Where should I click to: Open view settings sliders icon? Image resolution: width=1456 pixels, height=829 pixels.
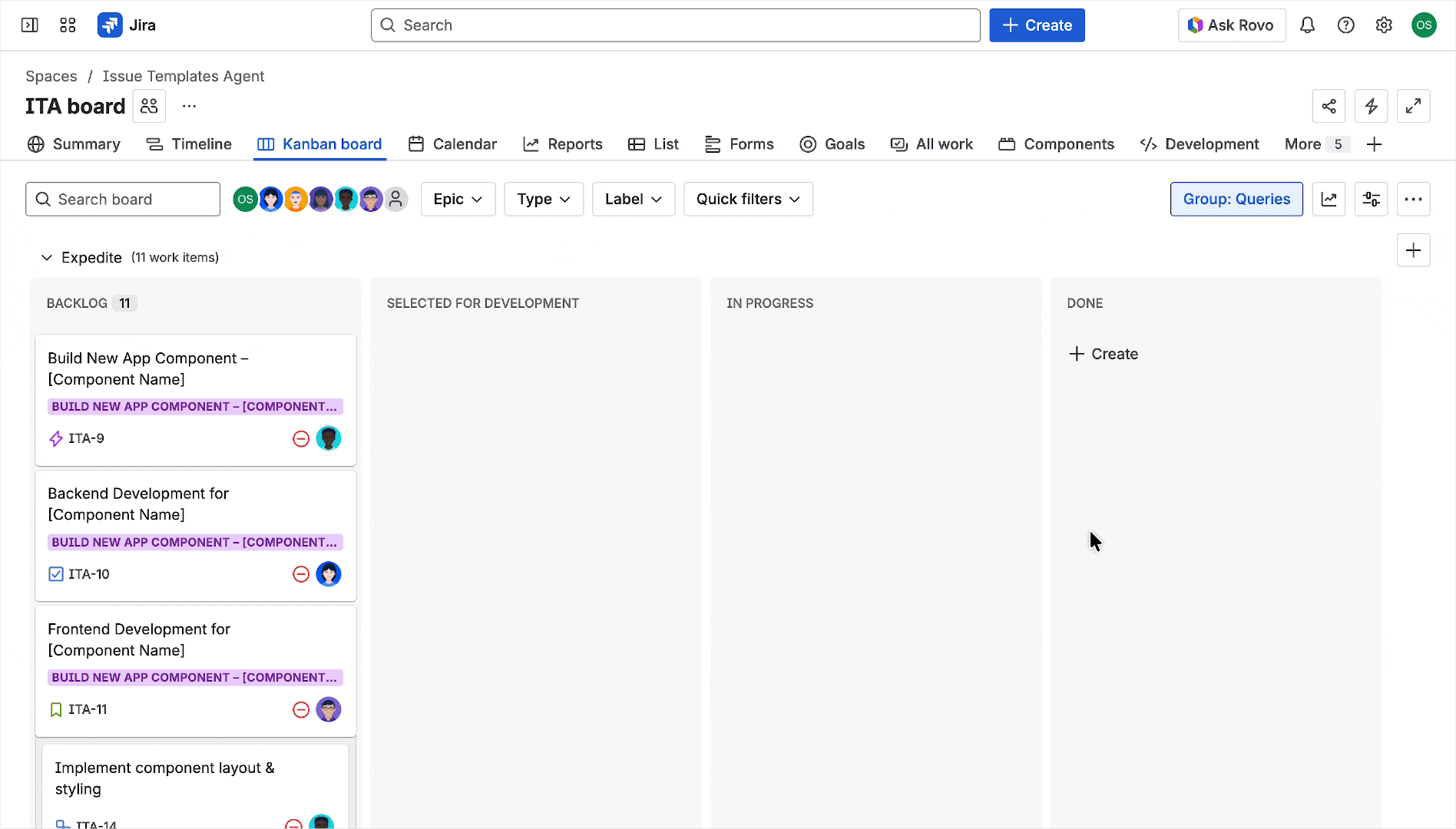click(x=1371, y=200)
